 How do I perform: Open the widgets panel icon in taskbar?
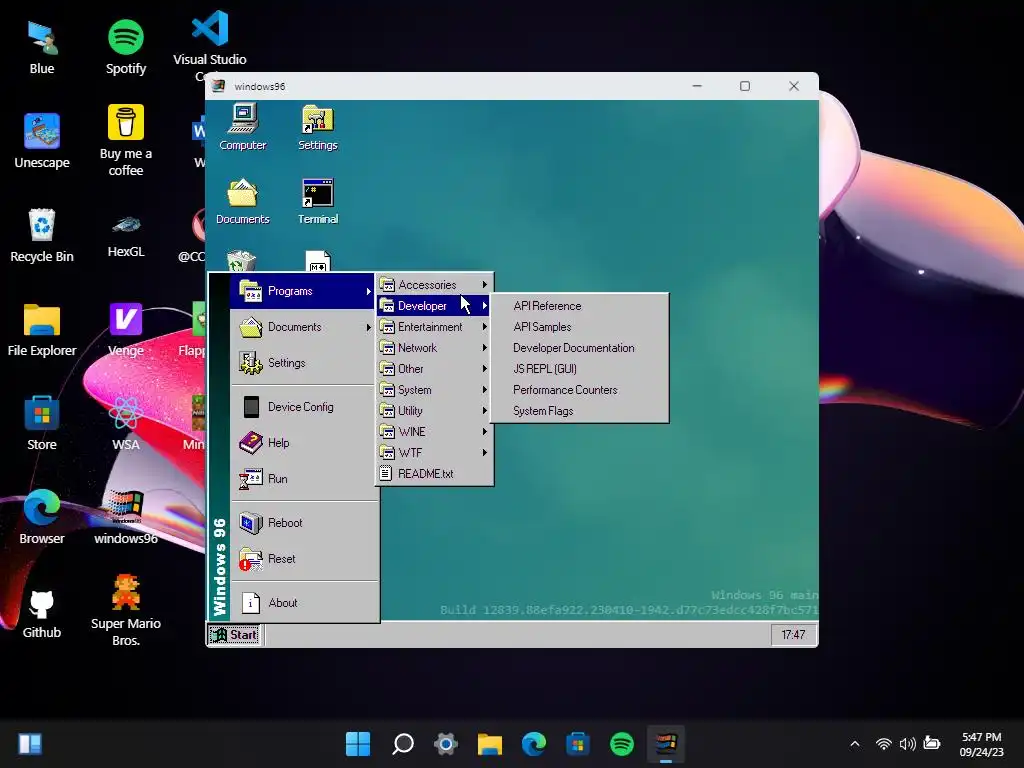click(30, 743)
